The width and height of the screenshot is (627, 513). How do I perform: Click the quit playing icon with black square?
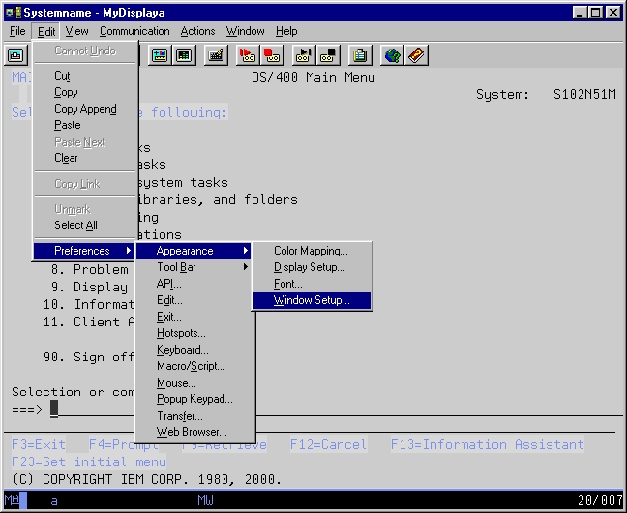(328, 55)
